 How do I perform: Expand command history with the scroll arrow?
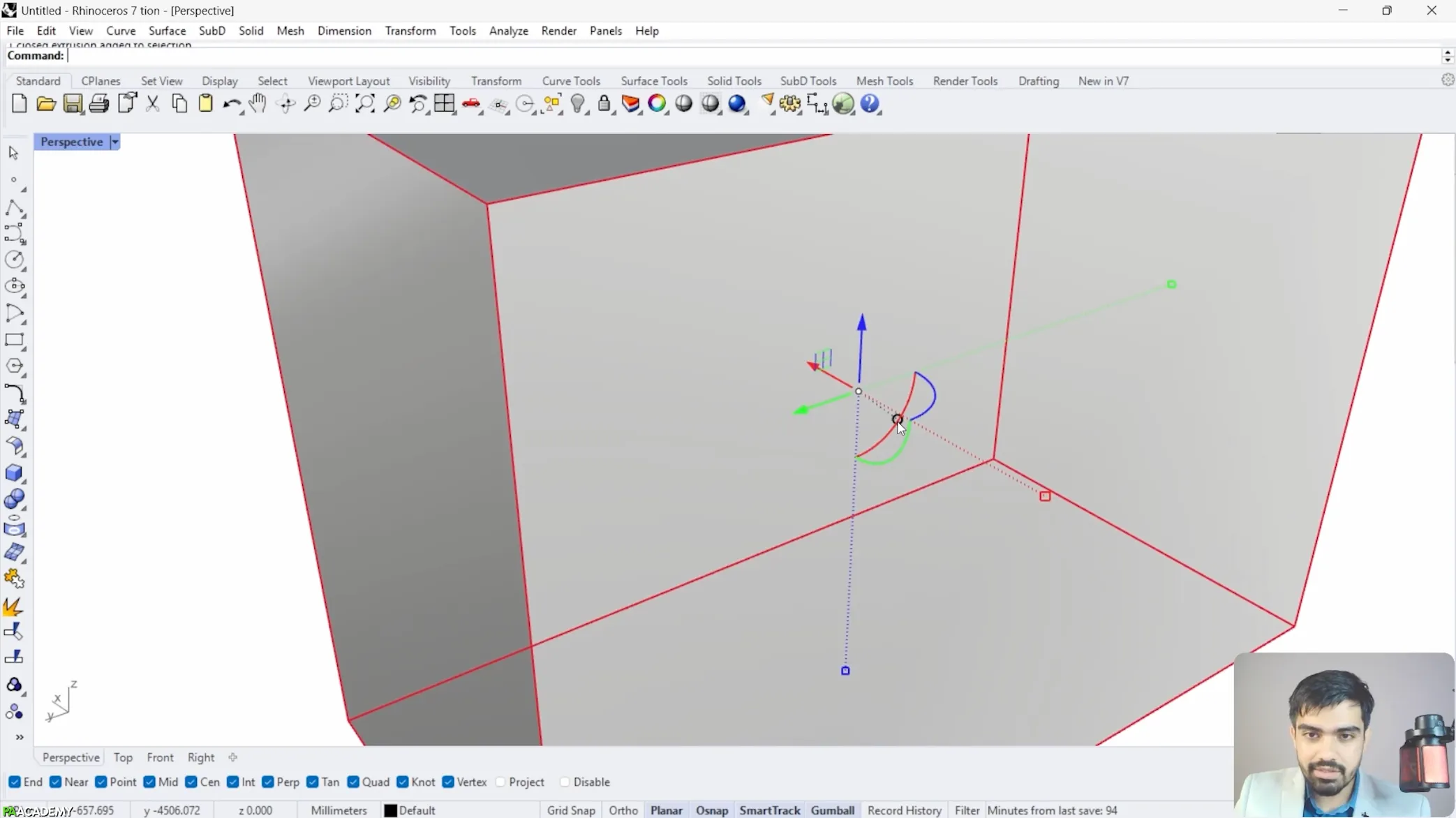1448,52
